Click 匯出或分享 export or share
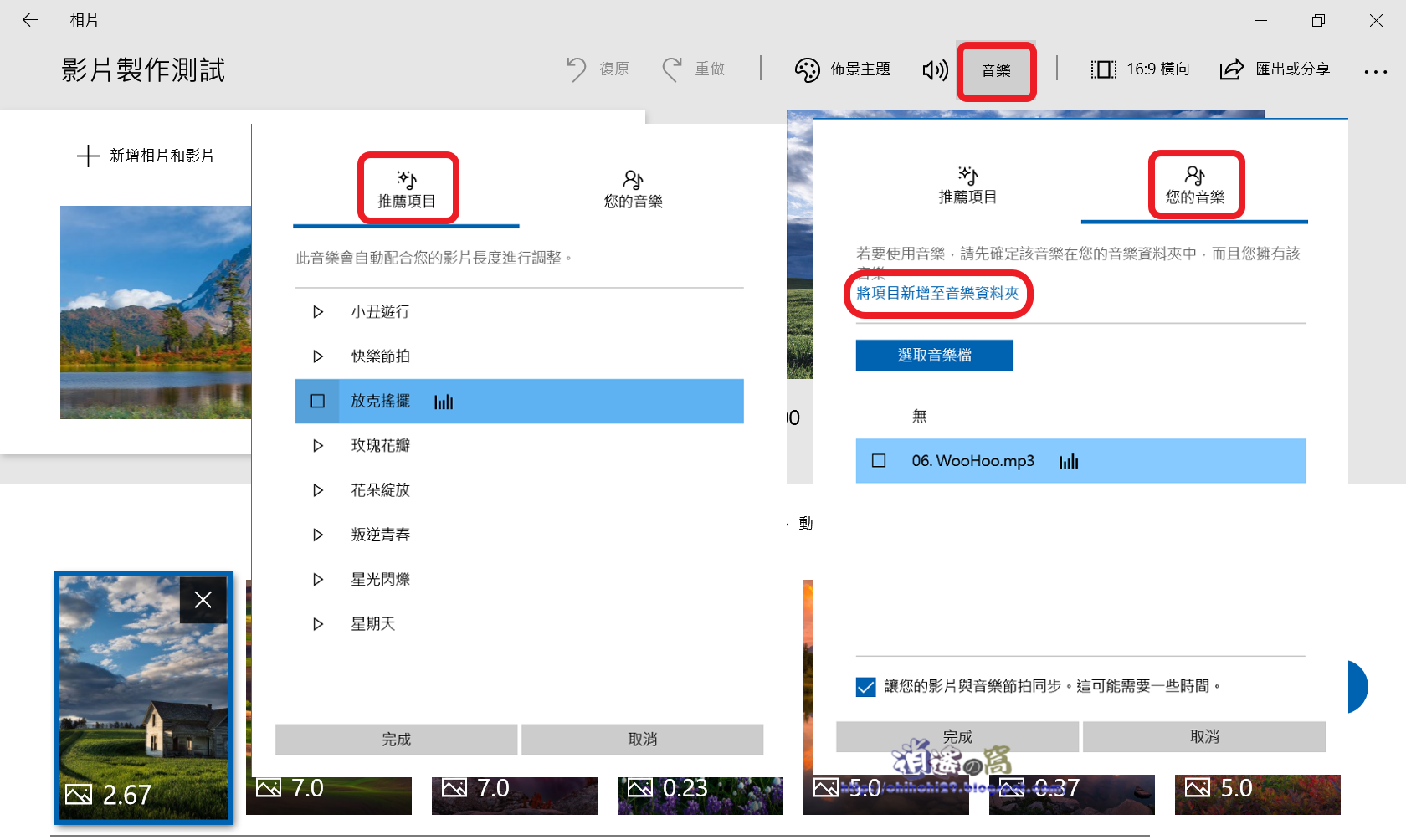The width and height of the screenshot is (1406, 840). 1275,69
